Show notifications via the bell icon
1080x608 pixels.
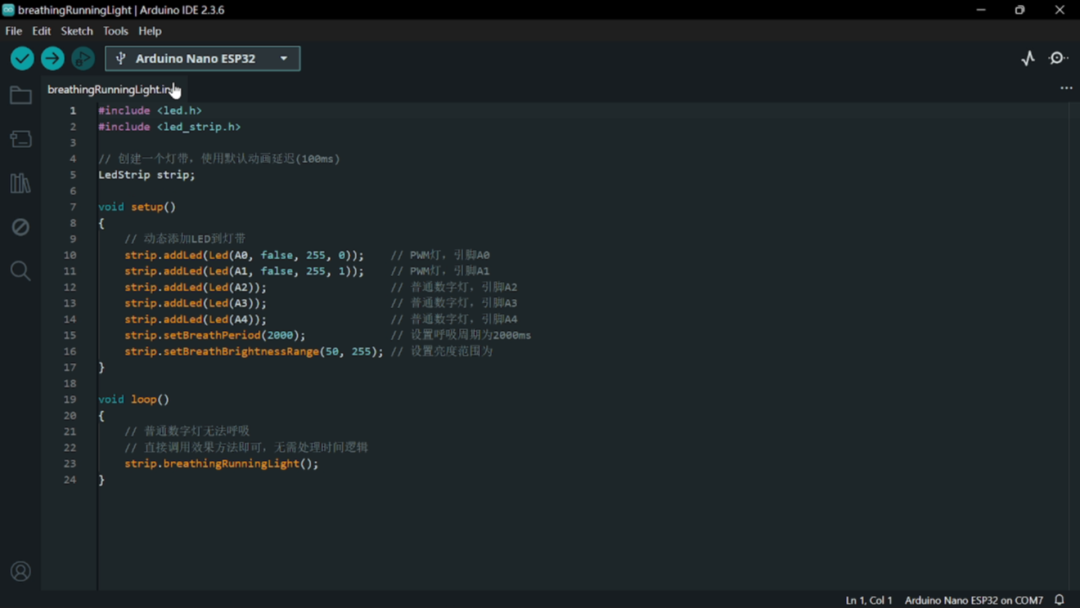(x=1059, y=600)
